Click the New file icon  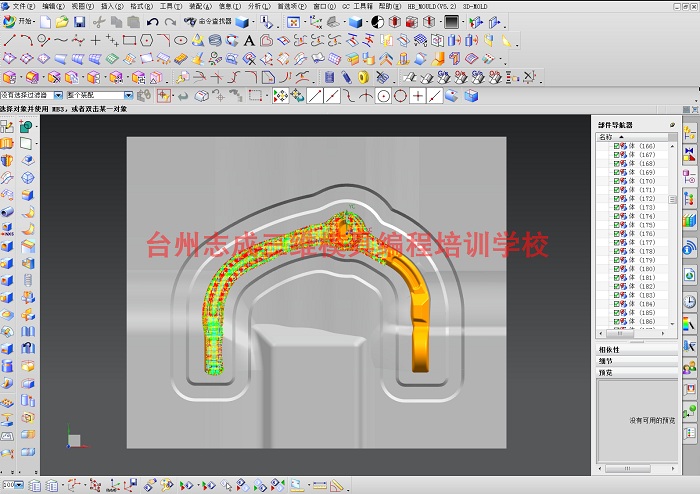click(x=46, y=21)
